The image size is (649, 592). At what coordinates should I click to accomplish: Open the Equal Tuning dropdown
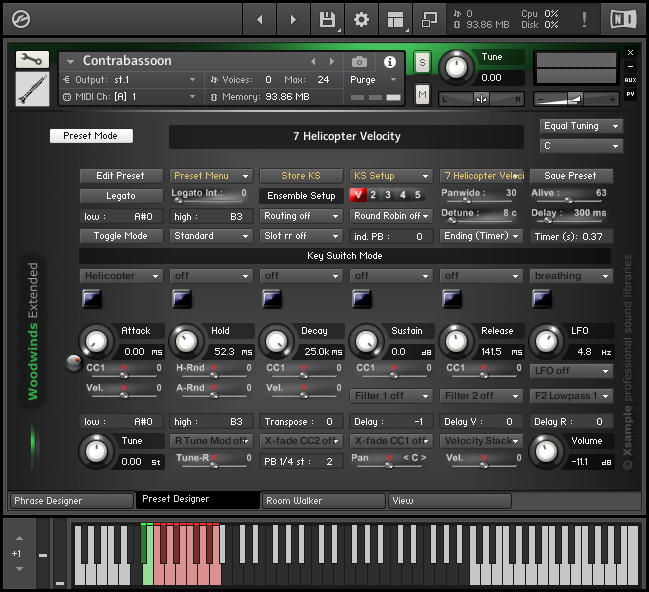(x=581, y=126)
